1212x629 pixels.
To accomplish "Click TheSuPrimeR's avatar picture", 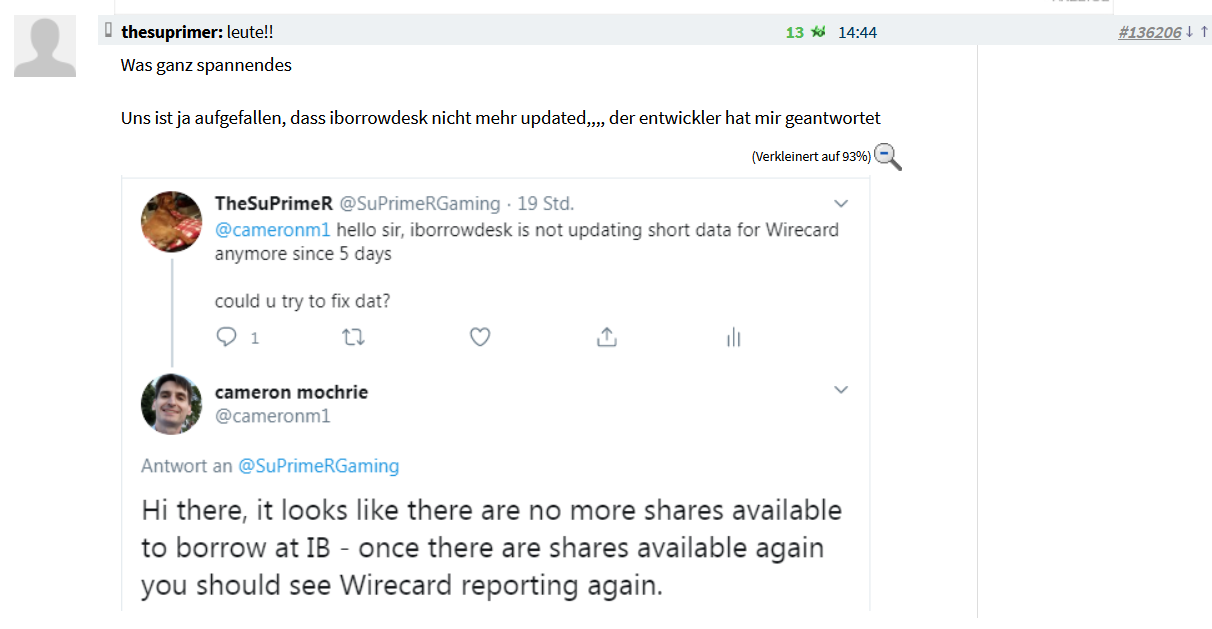I will tap(171, 220).
